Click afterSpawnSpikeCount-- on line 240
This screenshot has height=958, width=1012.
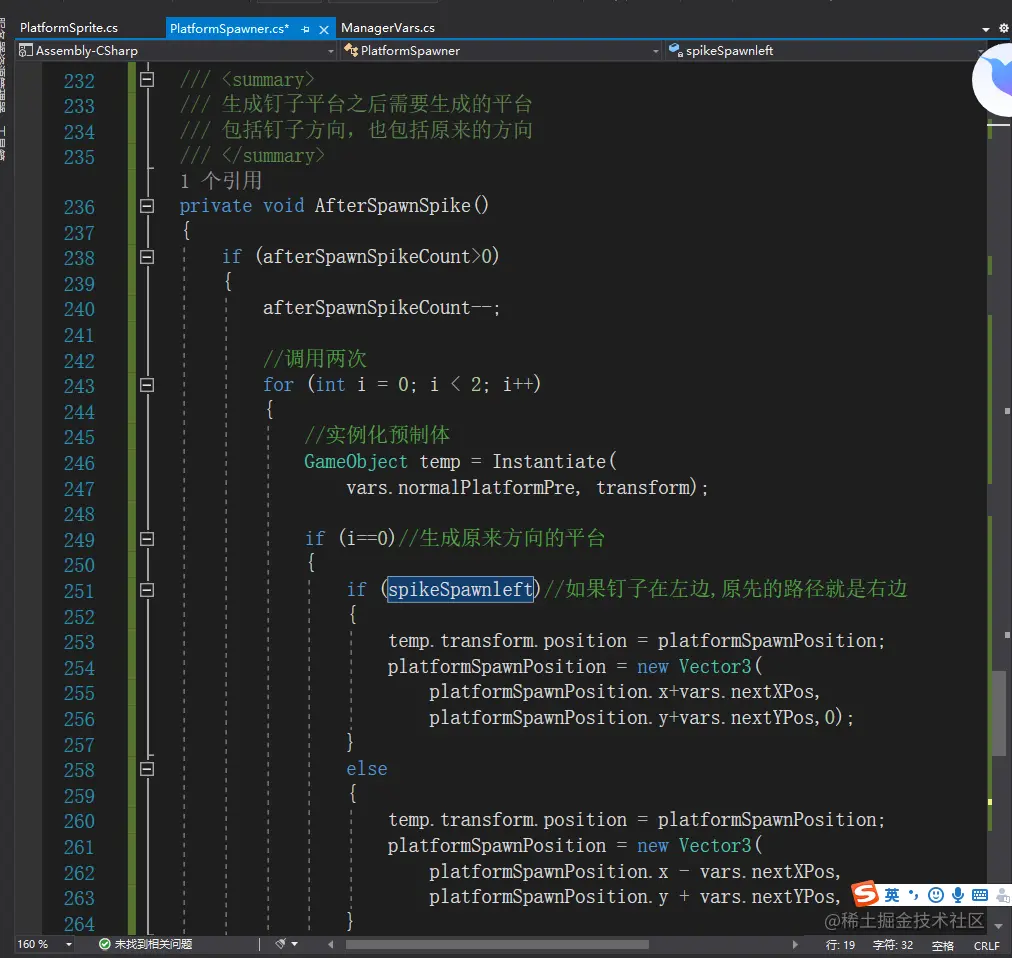click(378, 307)
